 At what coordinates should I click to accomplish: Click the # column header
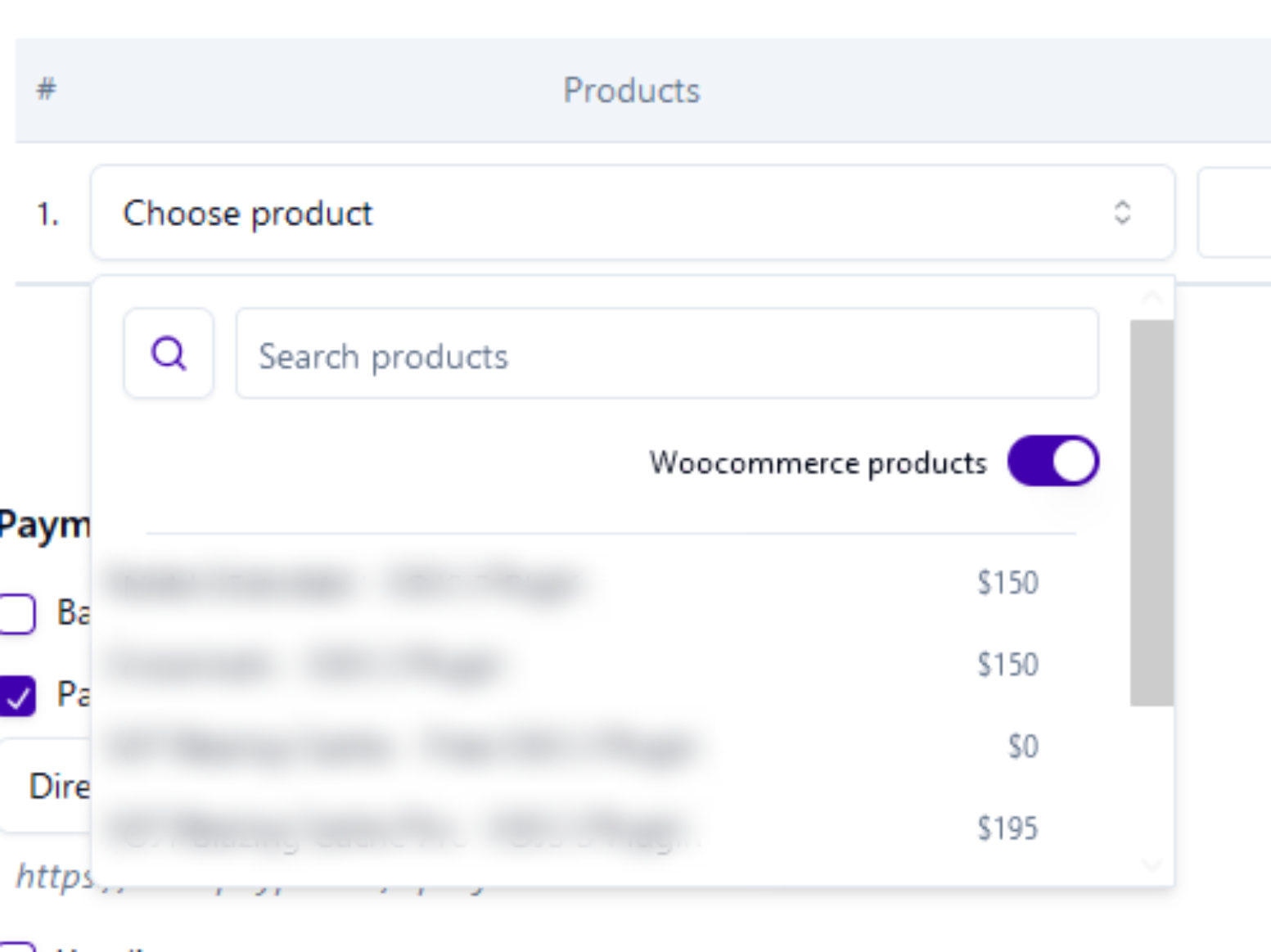click(x=45, y=90)
